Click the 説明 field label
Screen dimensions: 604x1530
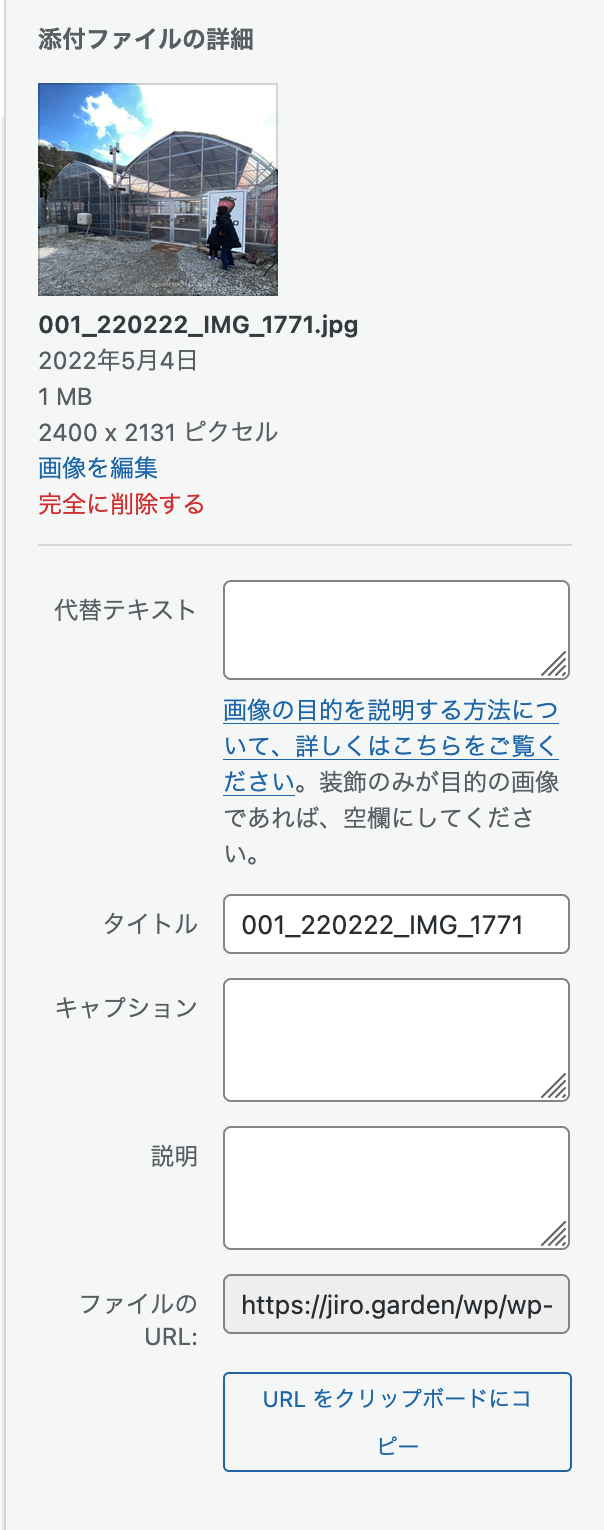pos(174,1157)
